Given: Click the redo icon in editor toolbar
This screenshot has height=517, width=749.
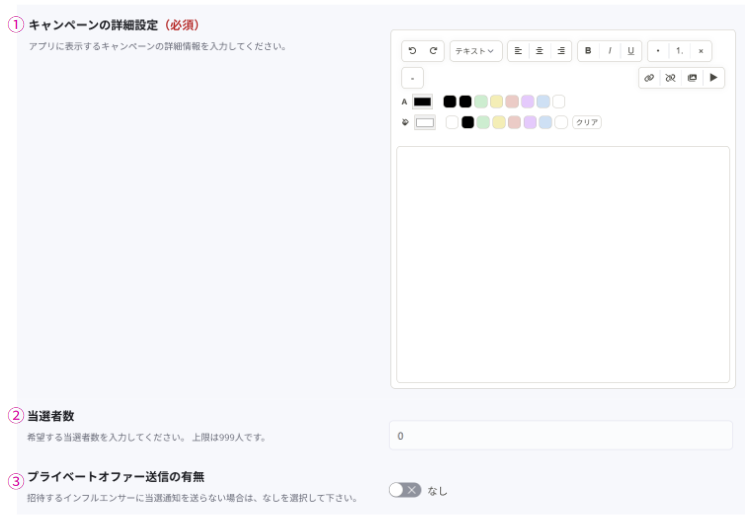Looking at the screenshot, I should [x=433, y=51].
